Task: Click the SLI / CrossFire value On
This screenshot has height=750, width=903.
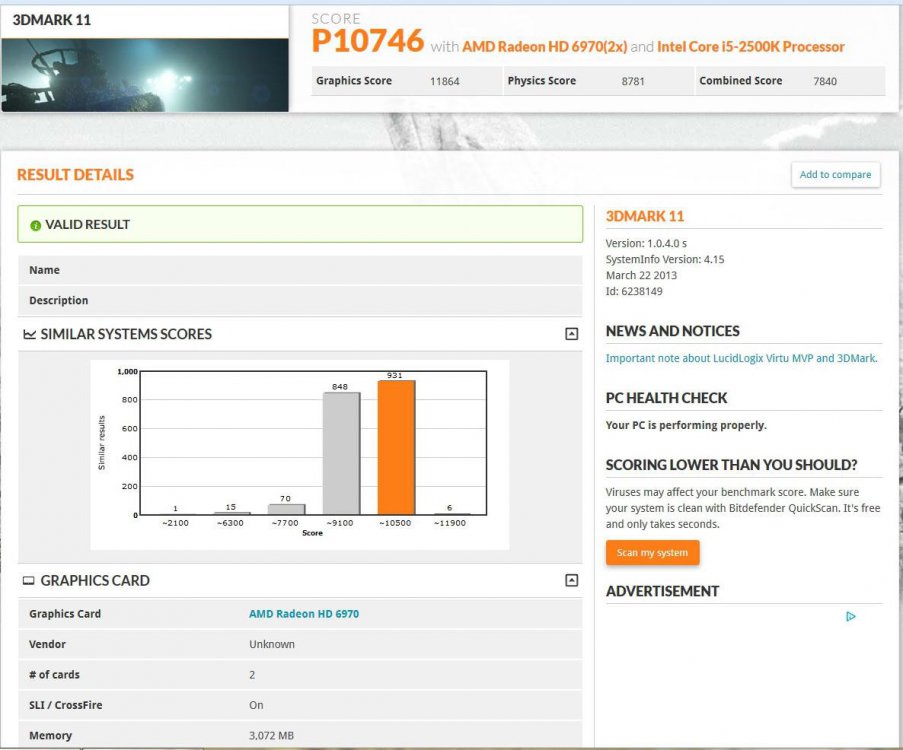Action: (256, 705)
